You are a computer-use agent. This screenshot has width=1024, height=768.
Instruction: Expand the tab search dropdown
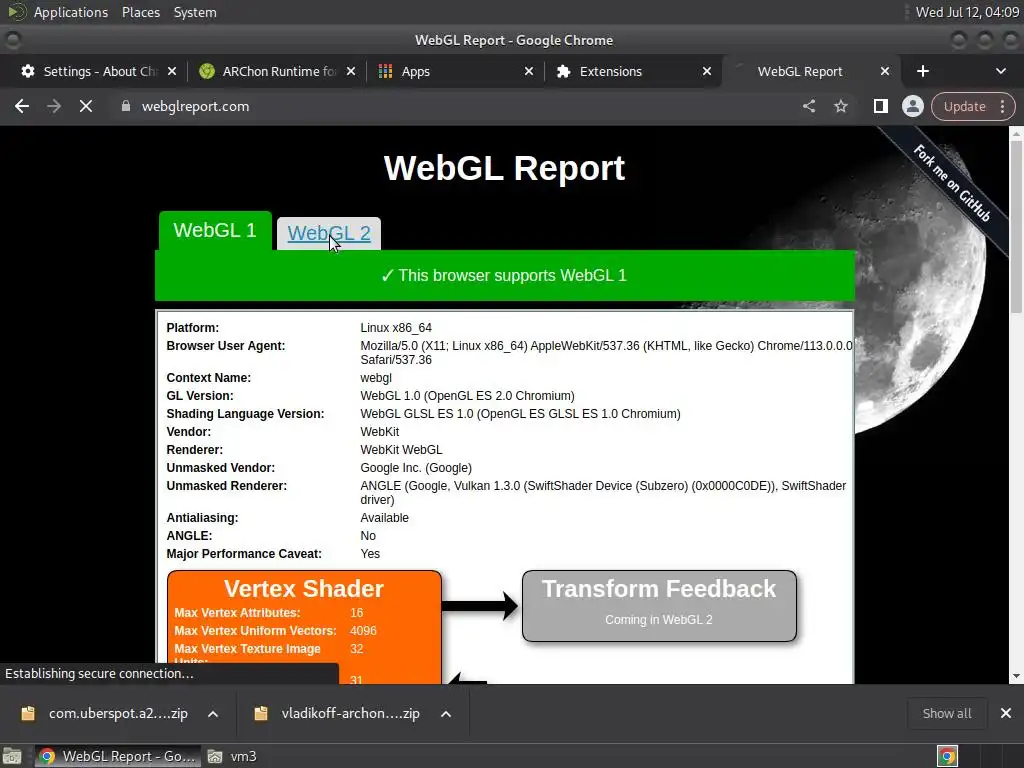(x=1000, y=71)
